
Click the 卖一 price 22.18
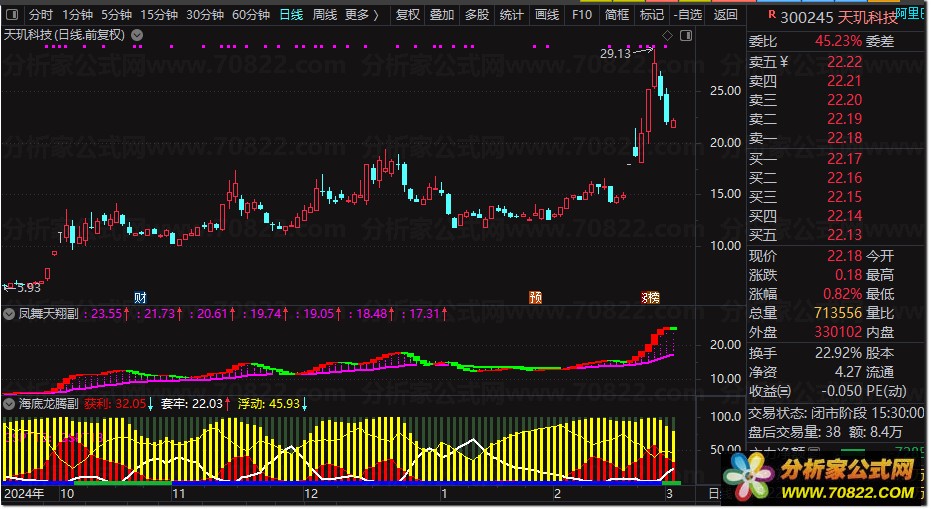pos(844,138)
